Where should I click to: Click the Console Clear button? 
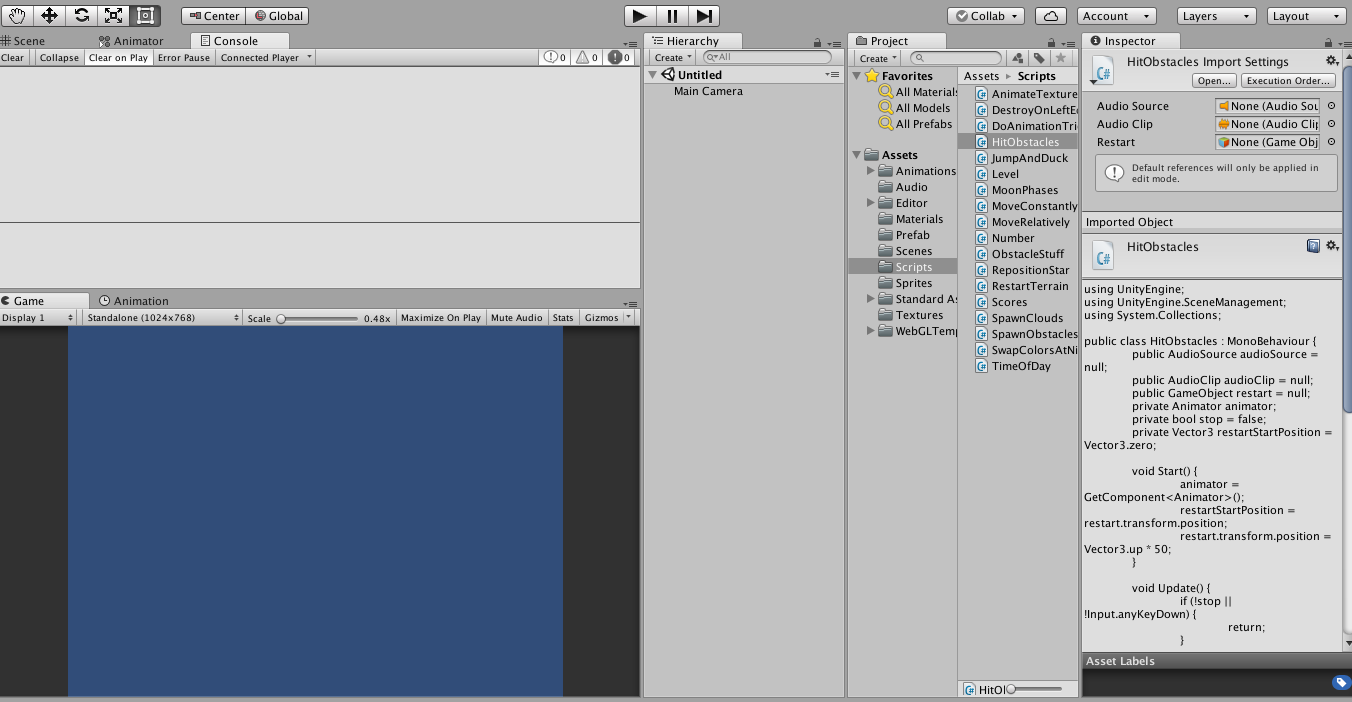(12, 57)
